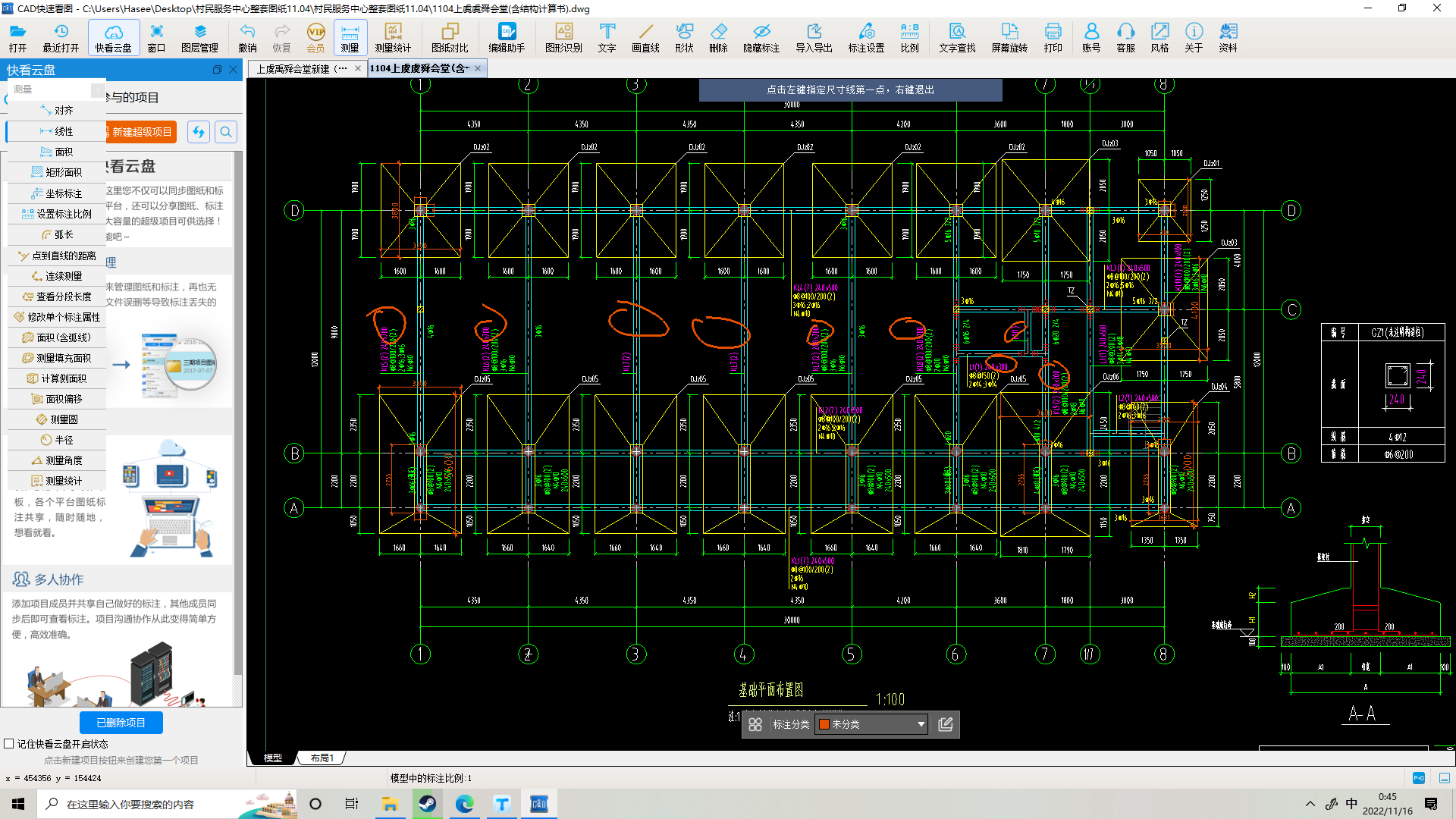Viewport: 1456px width, 819px height.
Task: Click the 图形识别 shape recognition icon
Action: [563, 37]
